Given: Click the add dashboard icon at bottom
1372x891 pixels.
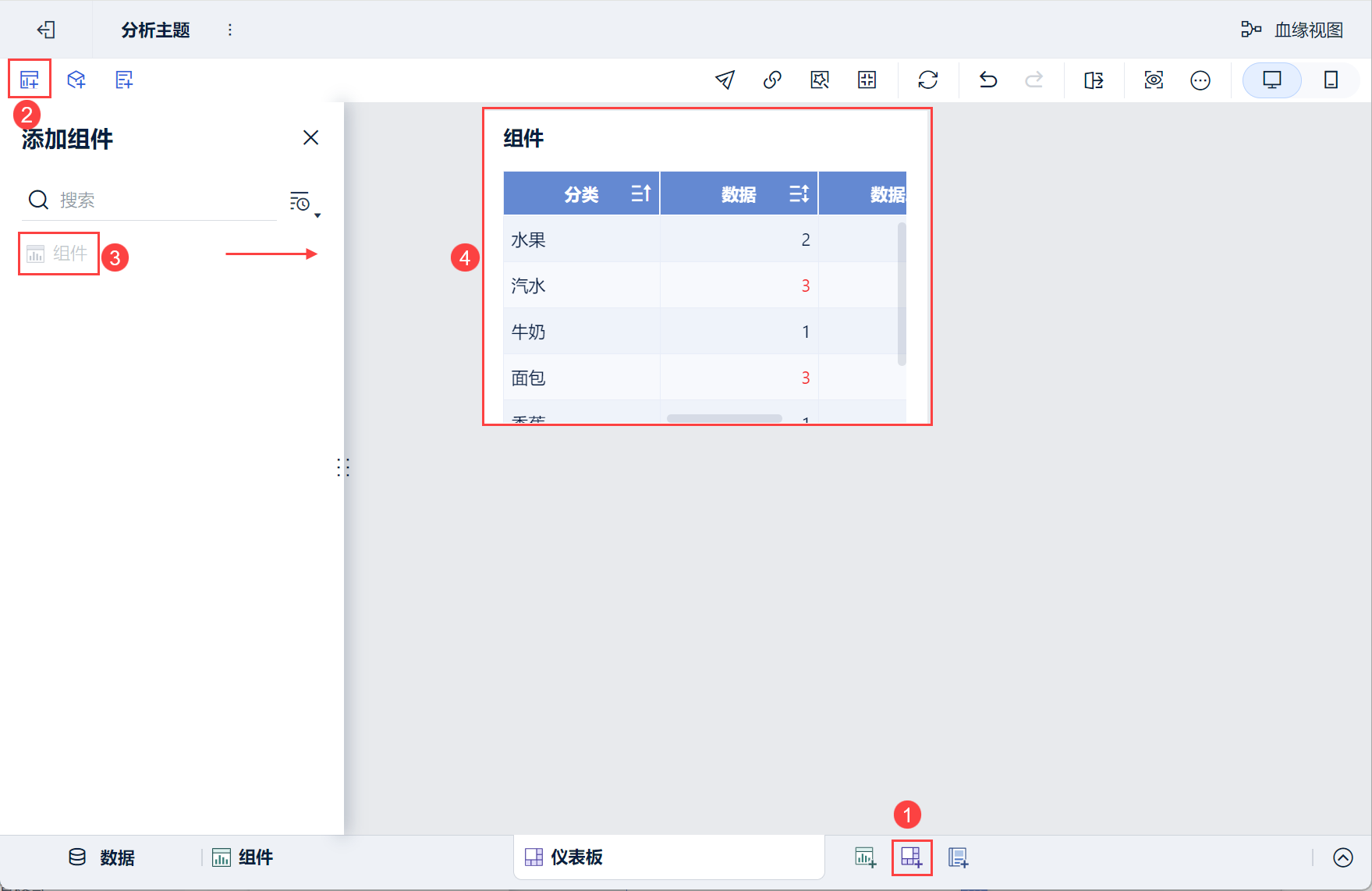Looking at the screenshot, I should (912, 857).
